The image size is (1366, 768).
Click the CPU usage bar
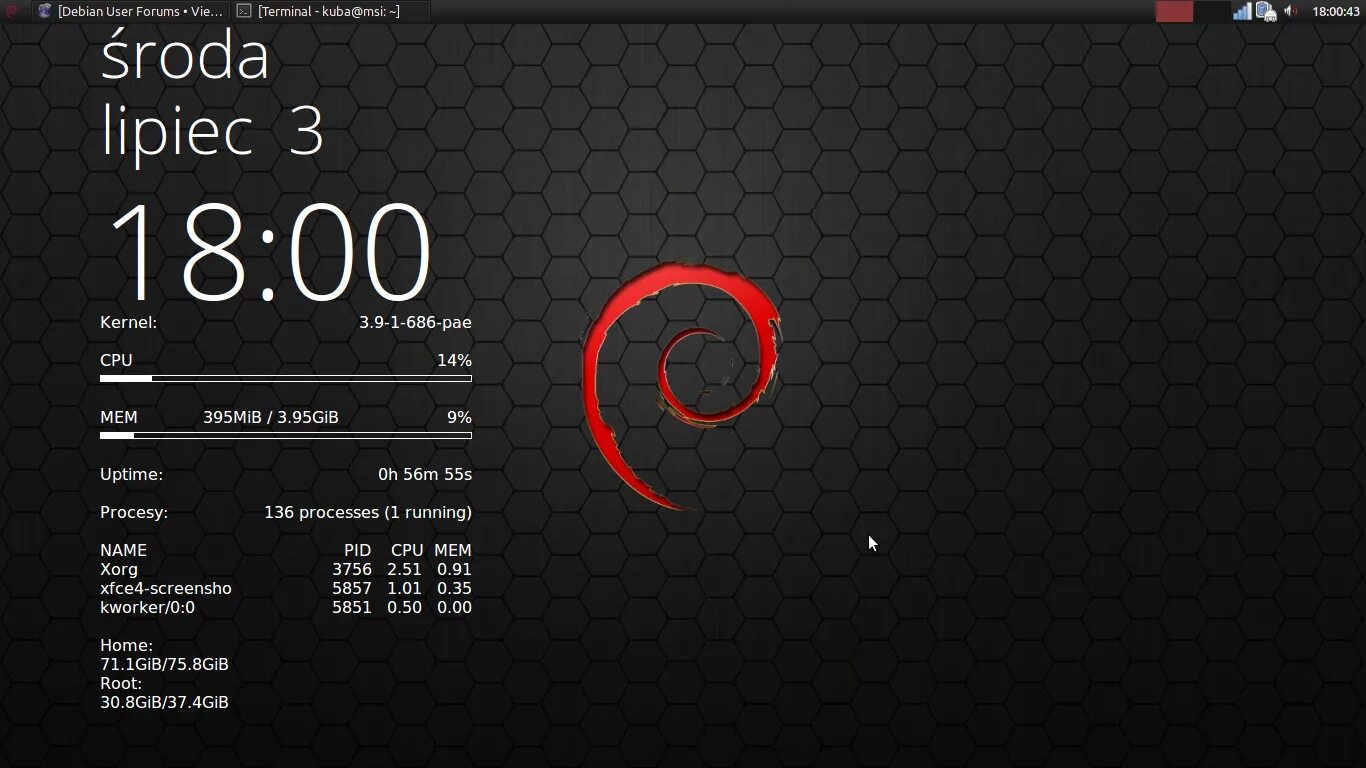(286, 379)
